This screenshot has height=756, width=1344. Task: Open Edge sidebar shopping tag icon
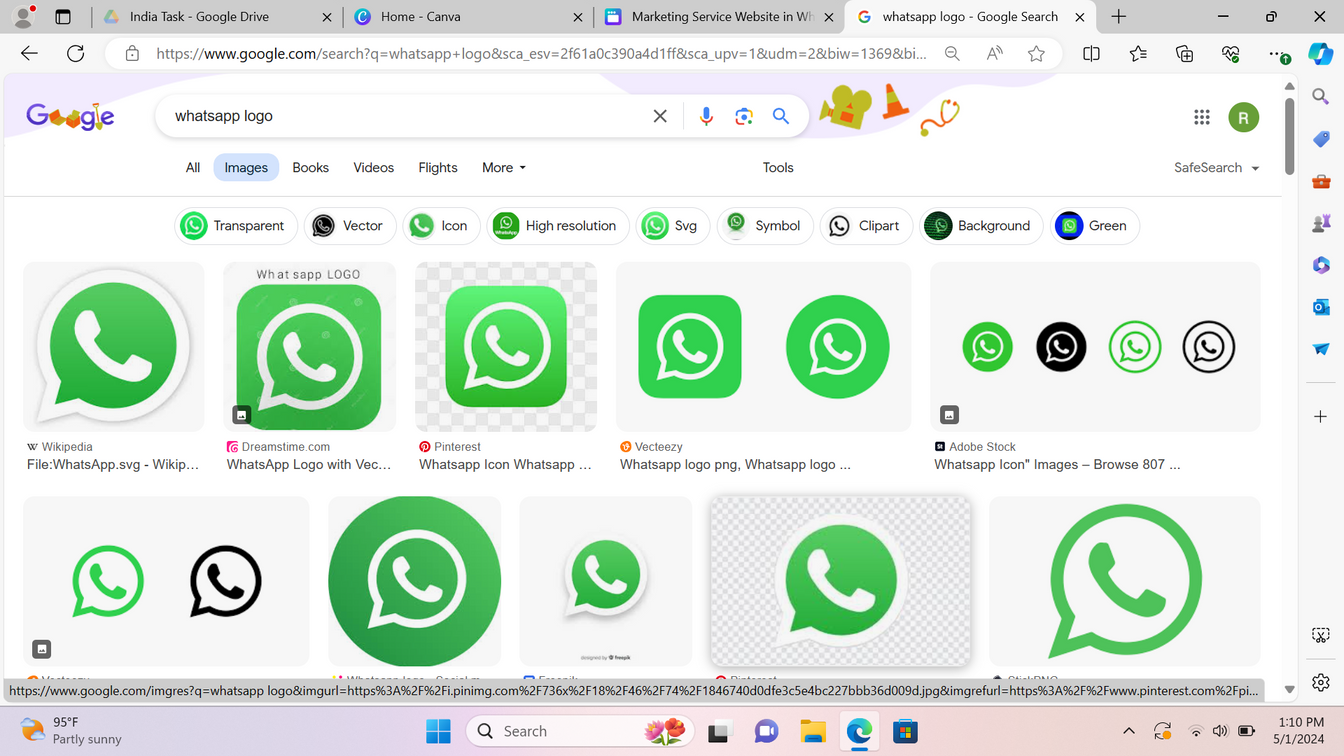pyautogui.click(x=1321, y=139)
